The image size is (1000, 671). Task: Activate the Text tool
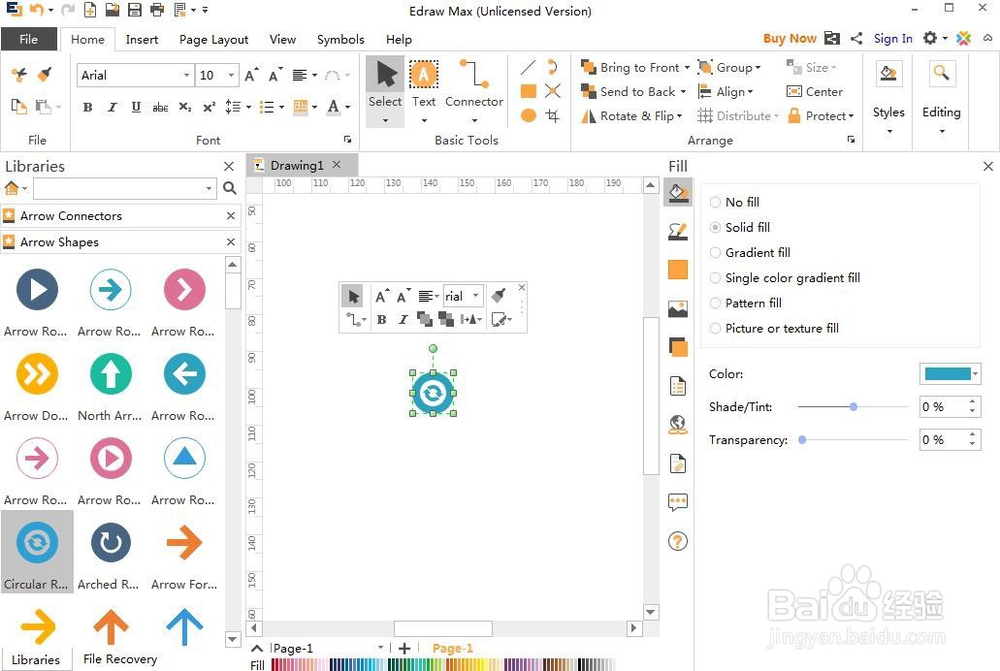pos(423,91)
